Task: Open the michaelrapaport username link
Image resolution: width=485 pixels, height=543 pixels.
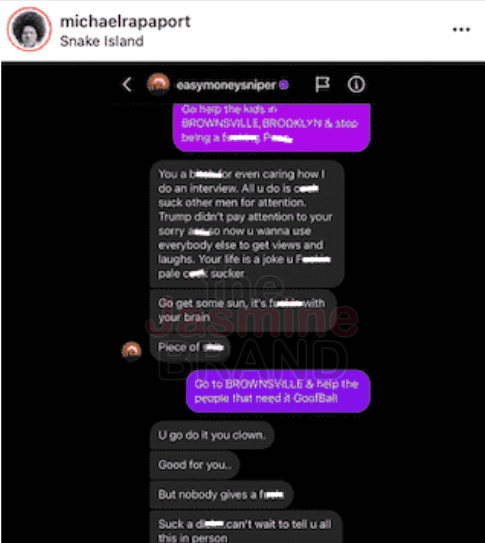Action: click(125, 22)
